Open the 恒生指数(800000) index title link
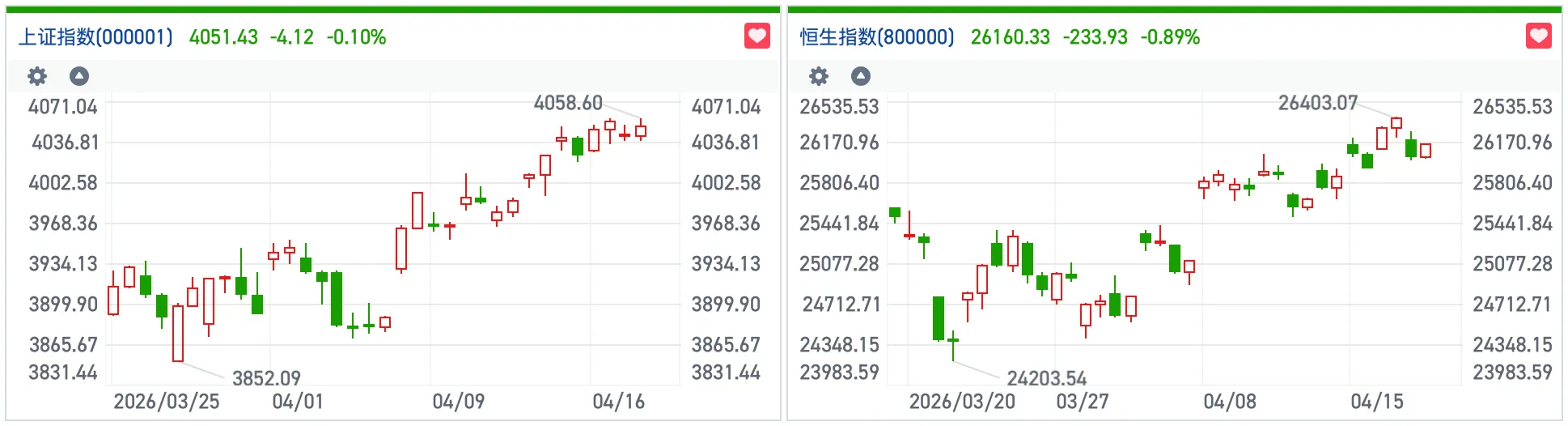Image resolution: width=1568 pixels, height=426 pixels. pyautogui.click(x=877, y=37)
